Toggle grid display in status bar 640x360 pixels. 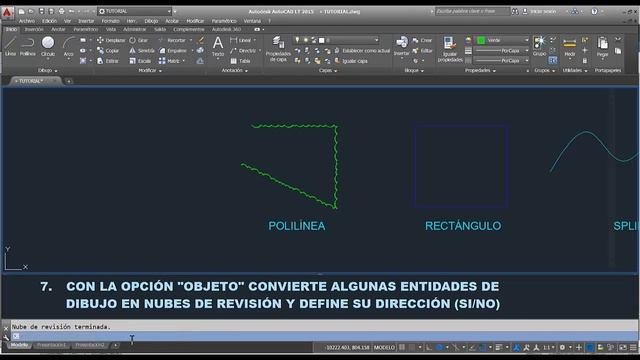402,348
